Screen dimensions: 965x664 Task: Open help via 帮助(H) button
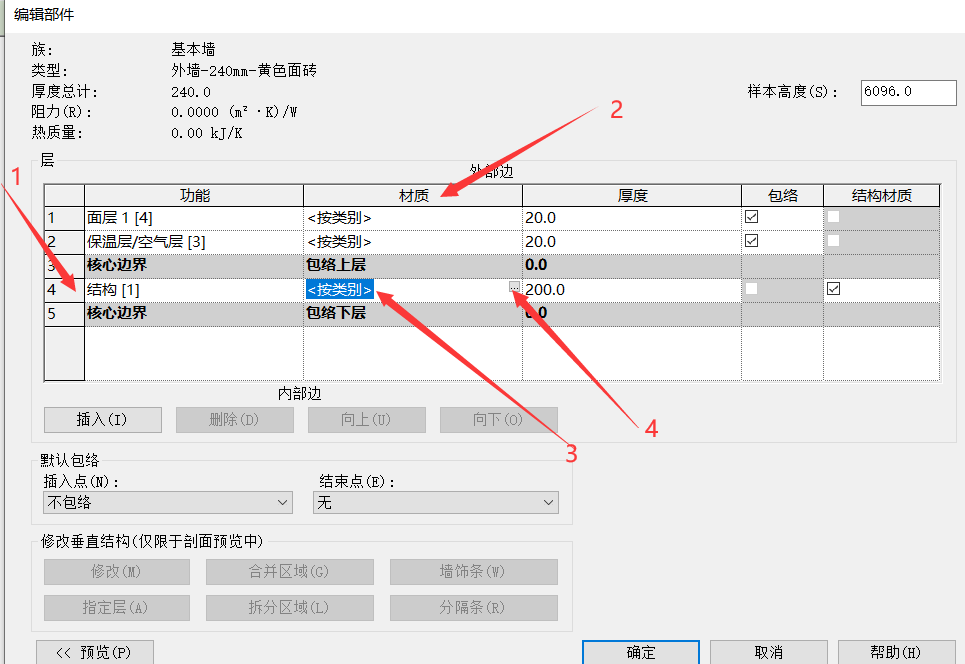point(895,652)
